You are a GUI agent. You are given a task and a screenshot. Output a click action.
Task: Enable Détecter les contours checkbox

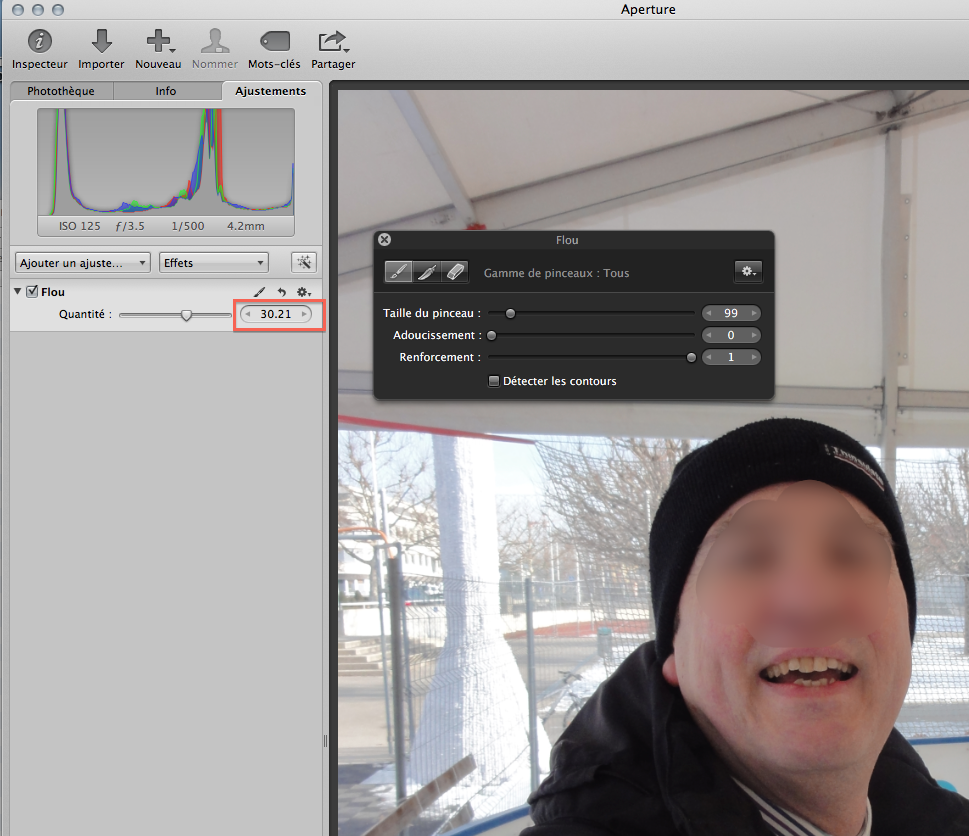[494, 381]
